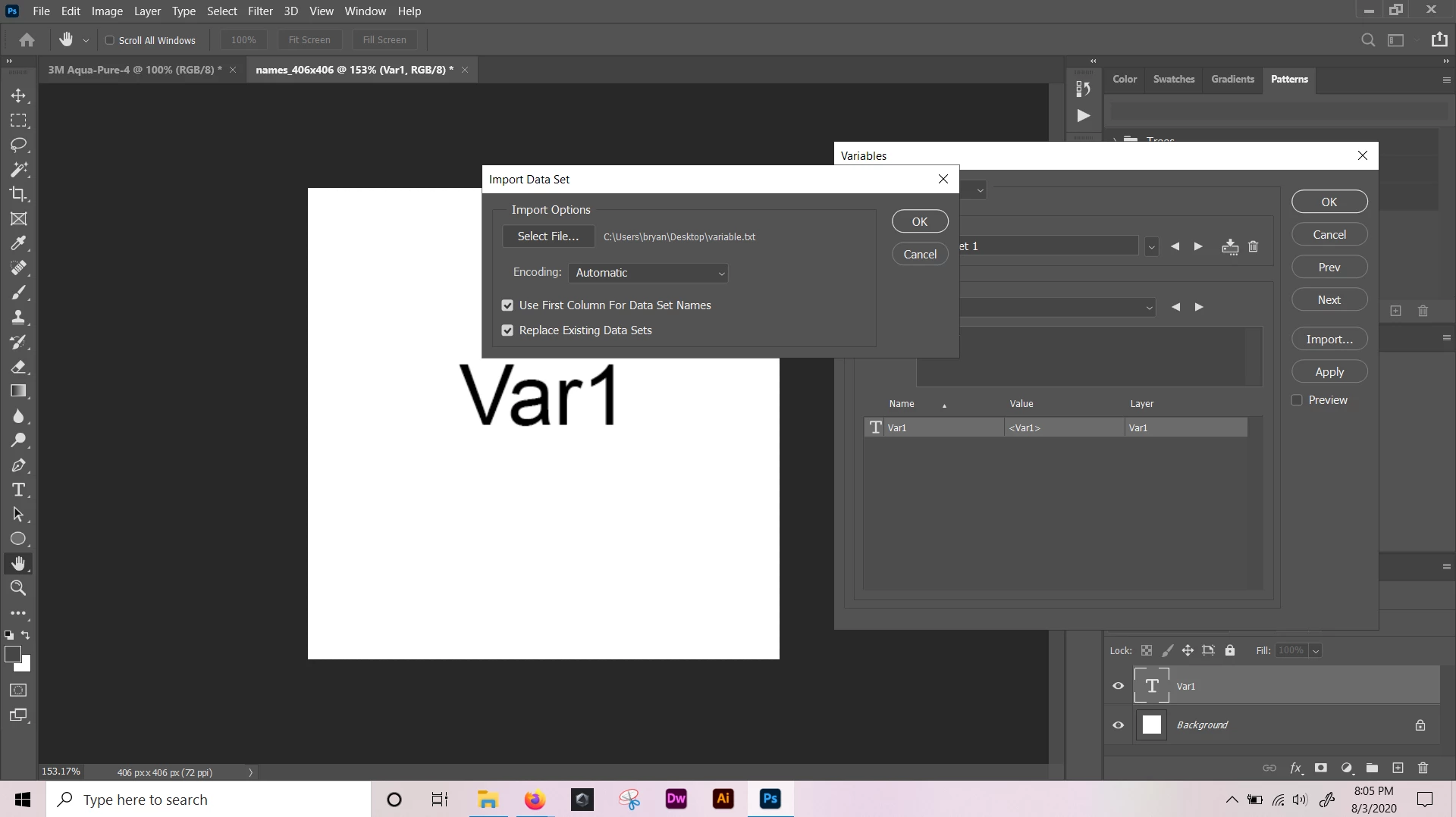The height and width of the screenshot is (817, 1456).
Task: Switch to the Swatches tab
Action: tap(1173, 79)
